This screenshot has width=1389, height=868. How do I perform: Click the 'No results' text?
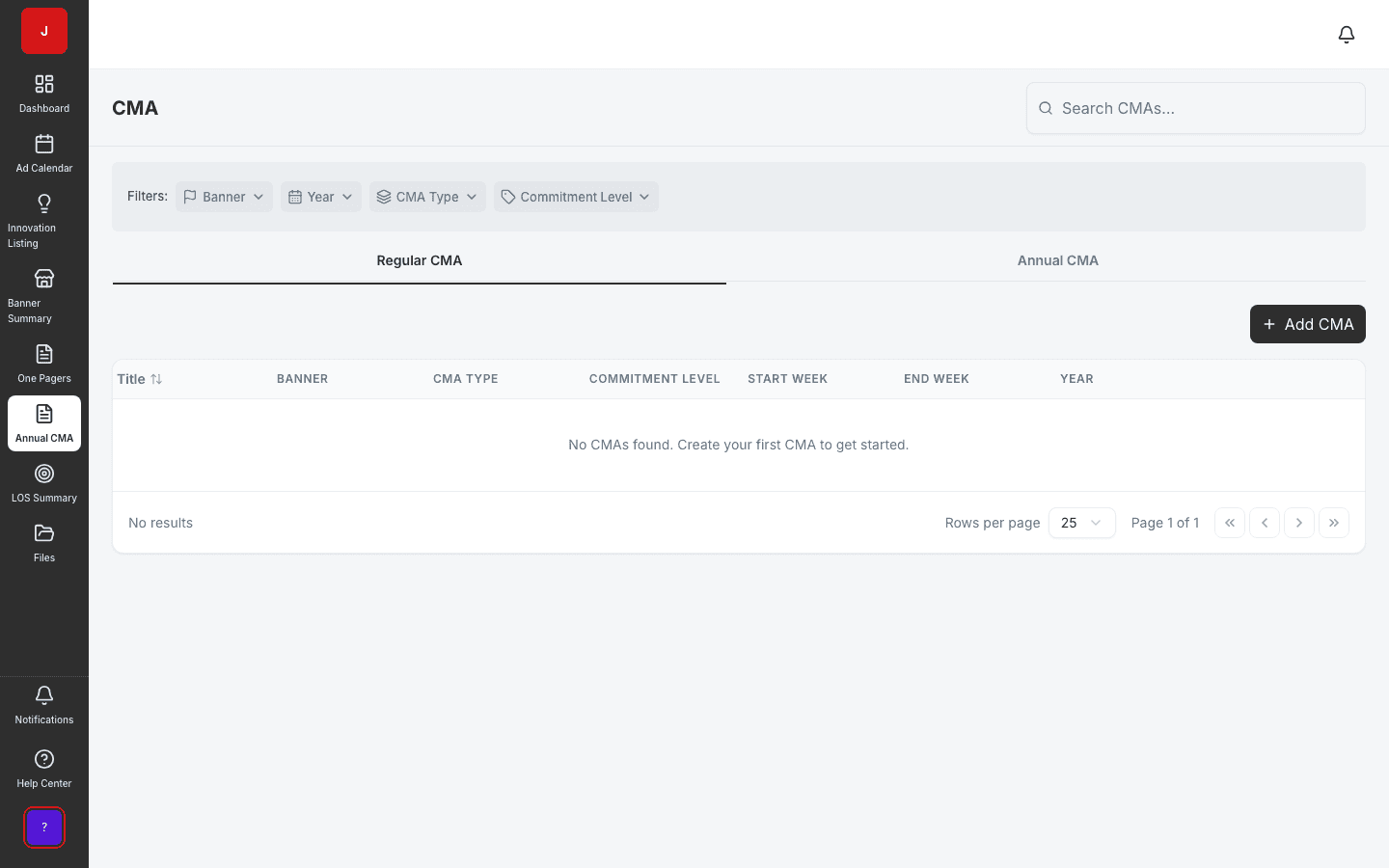pyautogui.click(x=161, y=523)
